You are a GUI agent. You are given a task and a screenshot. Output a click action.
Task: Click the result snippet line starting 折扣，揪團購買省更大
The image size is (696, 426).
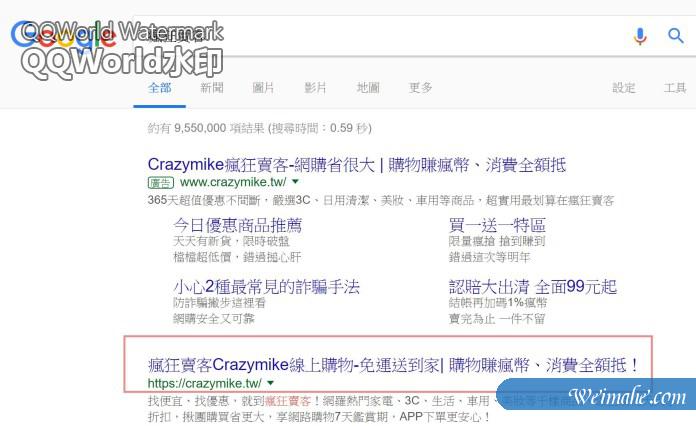pos(318,417)
